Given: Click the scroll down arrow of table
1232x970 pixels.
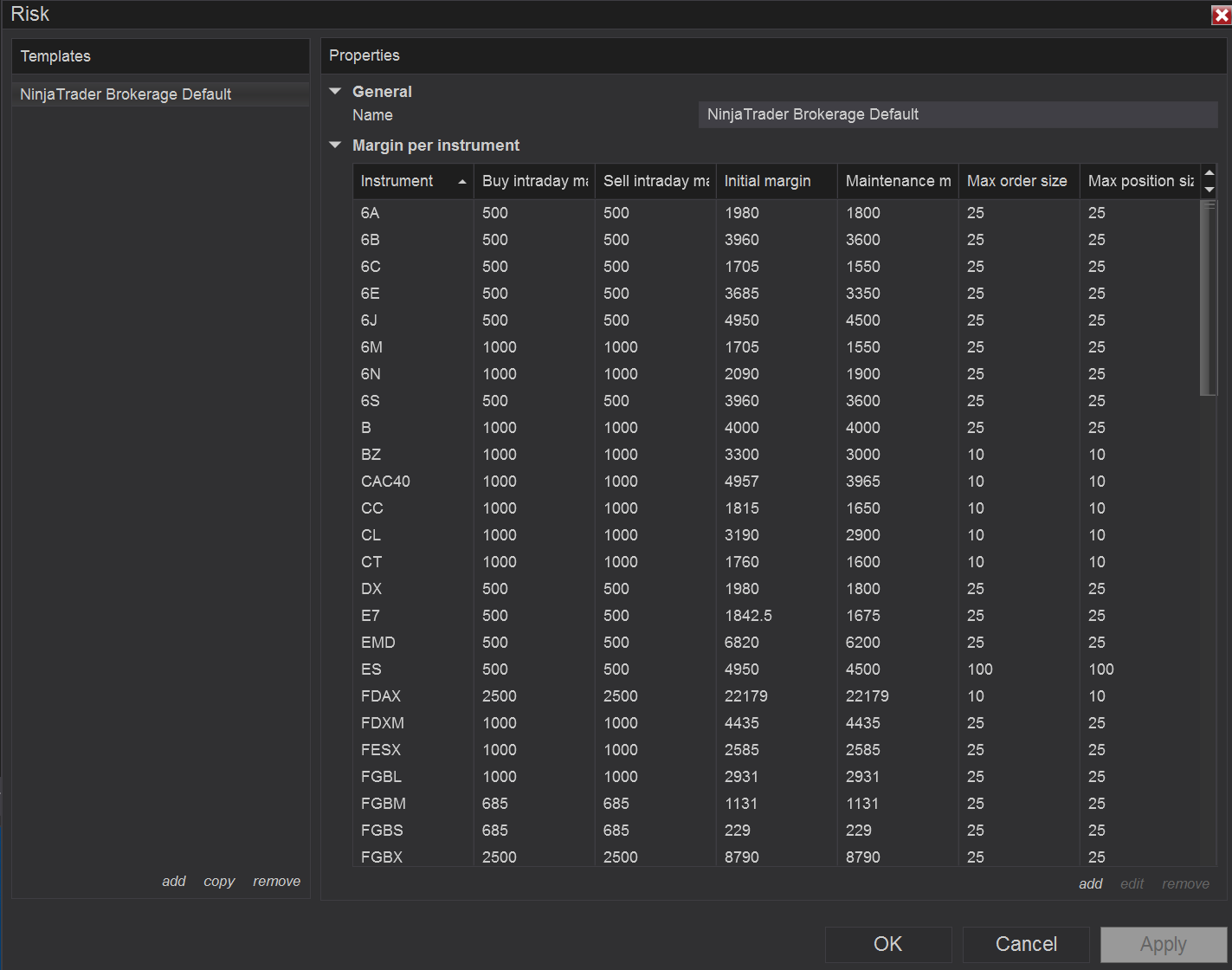Looking at the screenshot, I should (x=1209, y=190).
